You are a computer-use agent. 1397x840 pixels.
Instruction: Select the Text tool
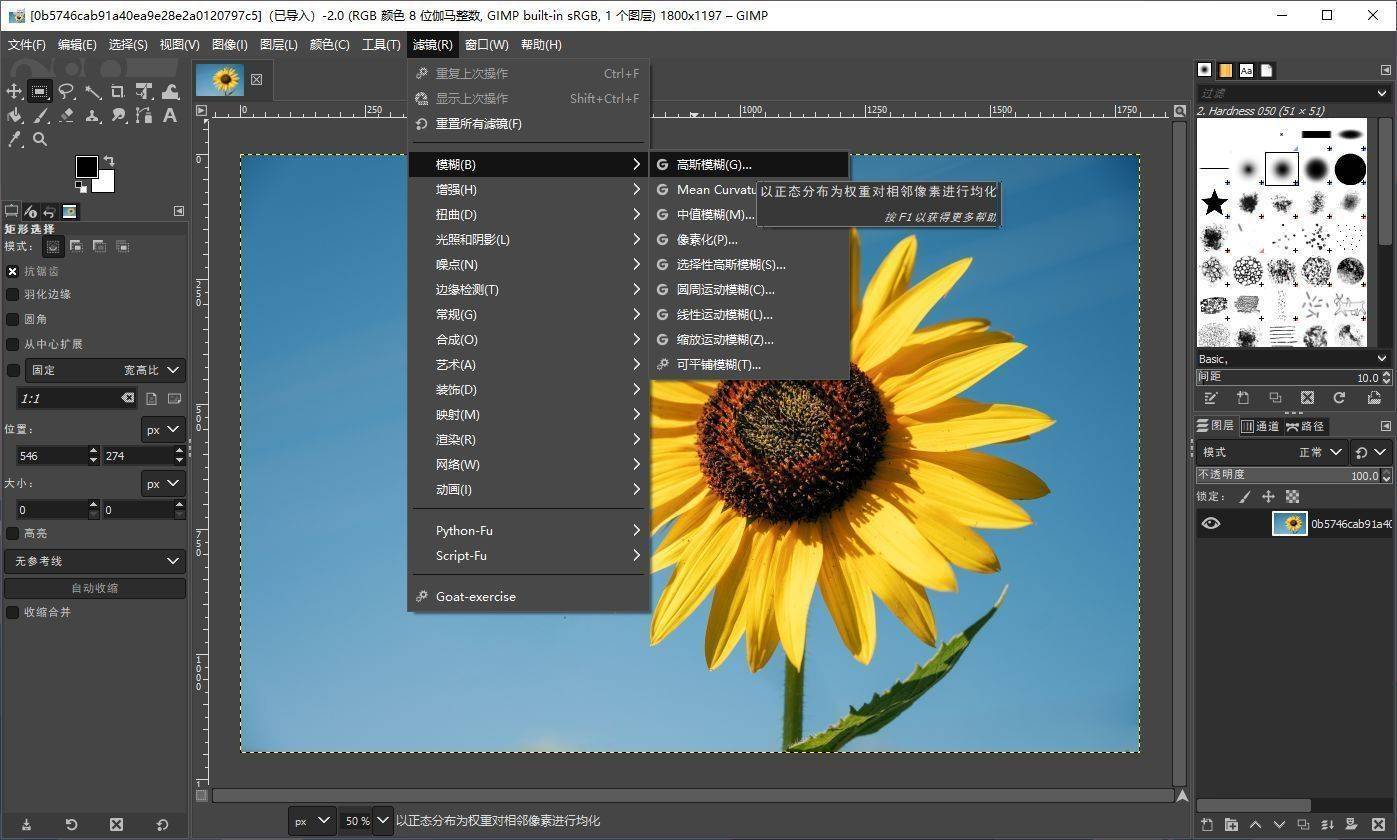tap(170, 115)
